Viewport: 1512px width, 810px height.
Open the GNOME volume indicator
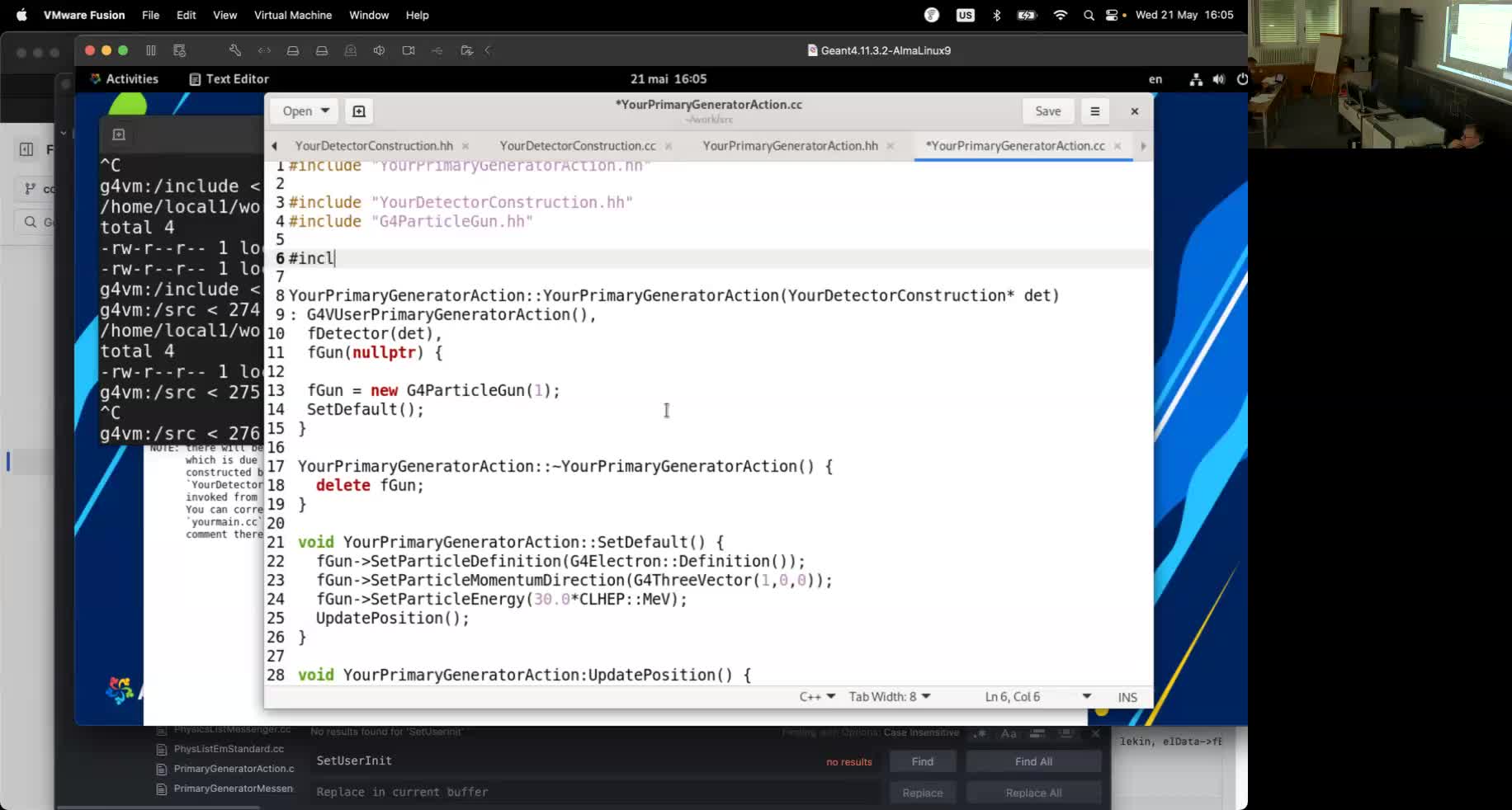point(1219,79)
